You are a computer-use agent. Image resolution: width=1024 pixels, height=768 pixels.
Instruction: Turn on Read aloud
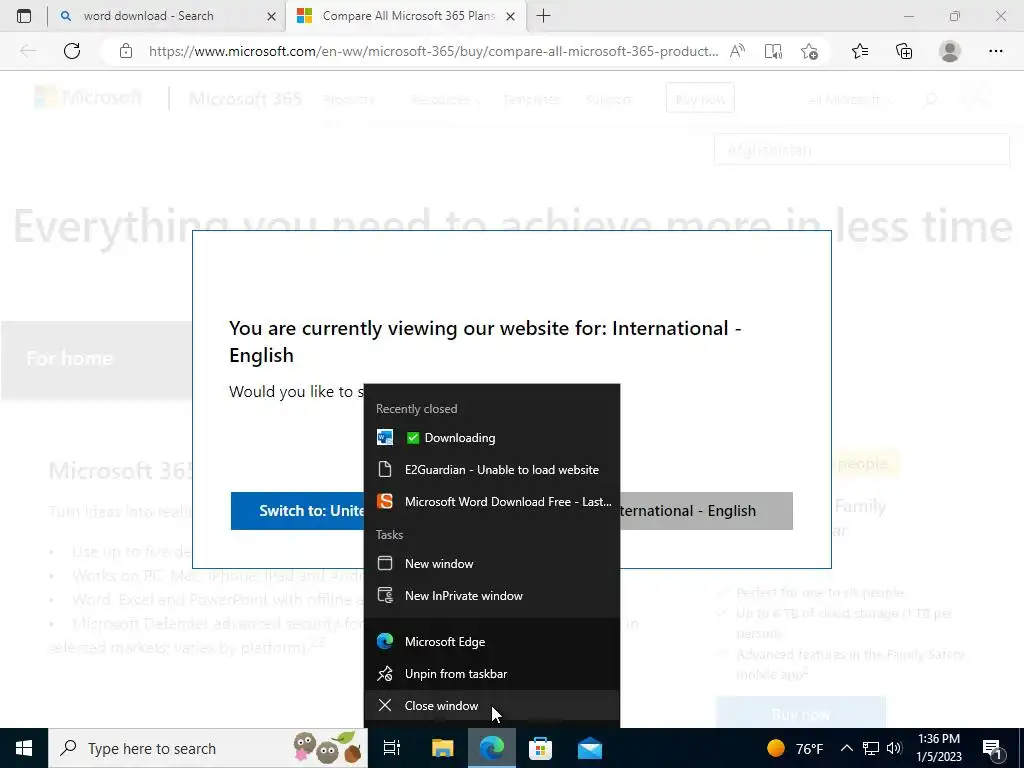tap(737, 51)
